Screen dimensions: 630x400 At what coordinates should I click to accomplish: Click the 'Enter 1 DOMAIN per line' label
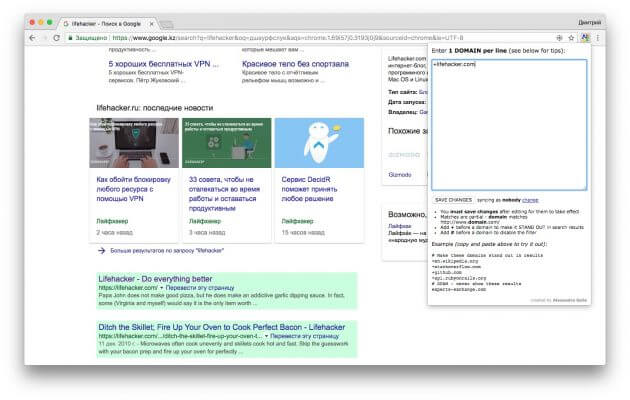pos(498,51)
